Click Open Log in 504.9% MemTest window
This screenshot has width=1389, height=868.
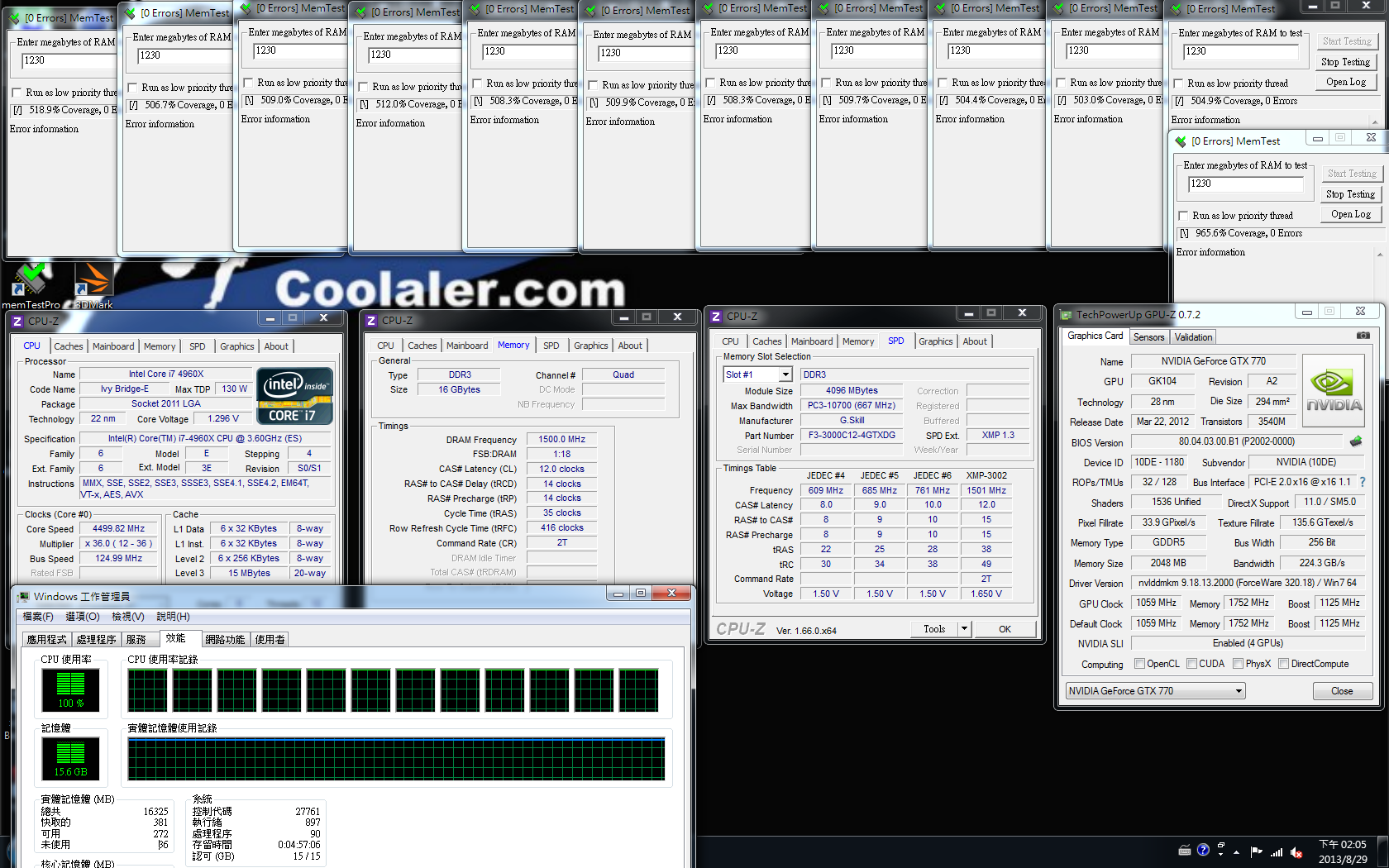click(1345, 82)
